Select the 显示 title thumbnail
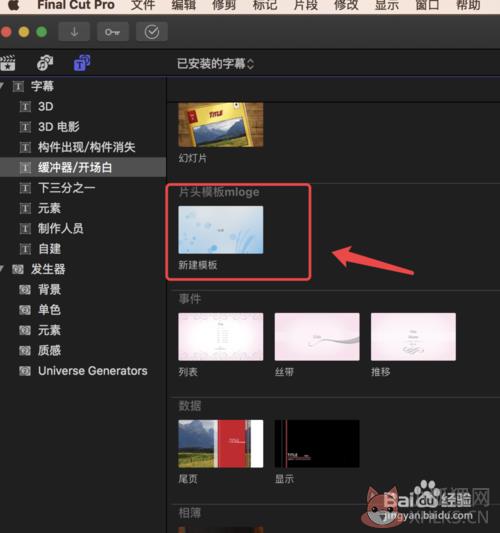 (317, 444)
